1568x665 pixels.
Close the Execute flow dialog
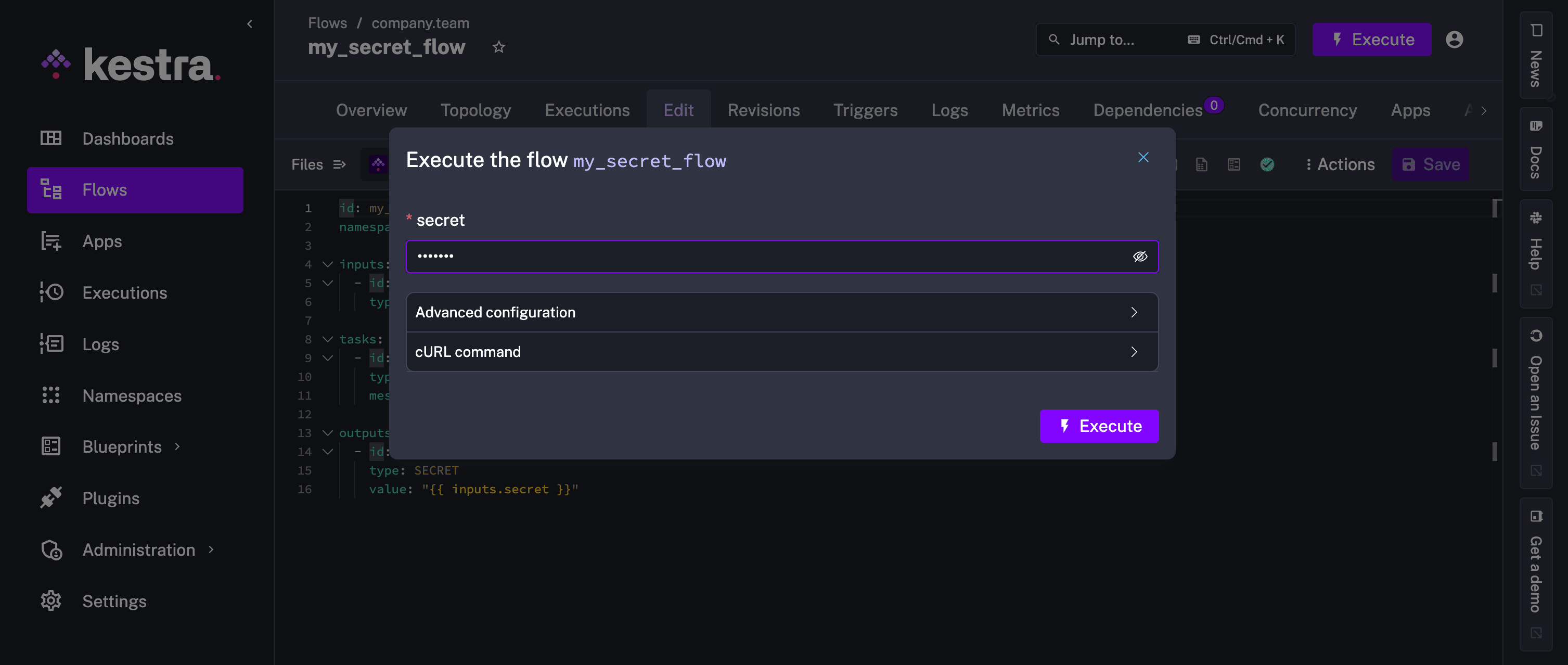click(x=1143, y=157)
